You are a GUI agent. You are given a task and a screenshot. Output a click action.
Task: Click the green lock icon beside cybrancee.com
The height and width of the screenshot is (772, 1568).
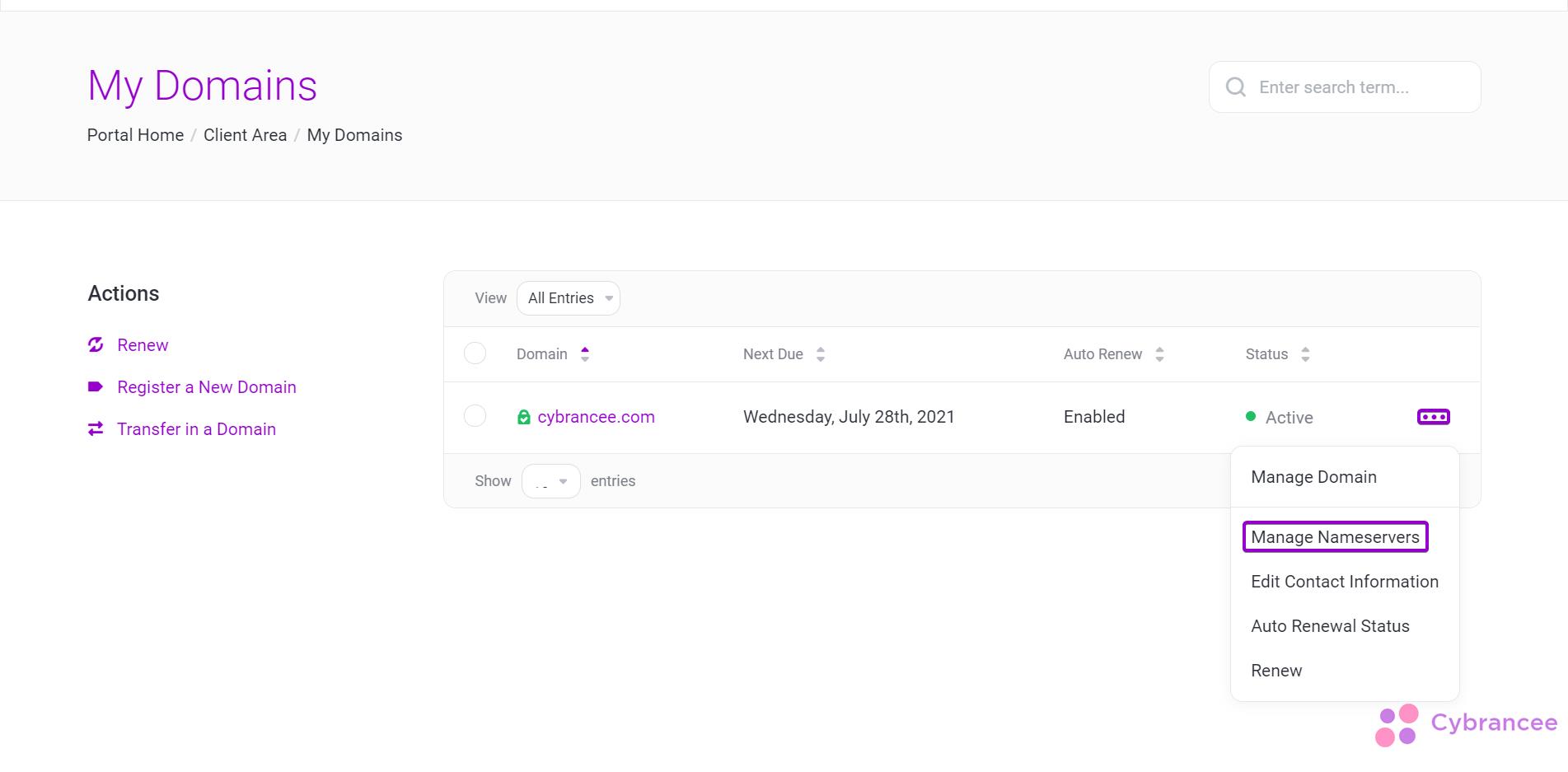523,417
